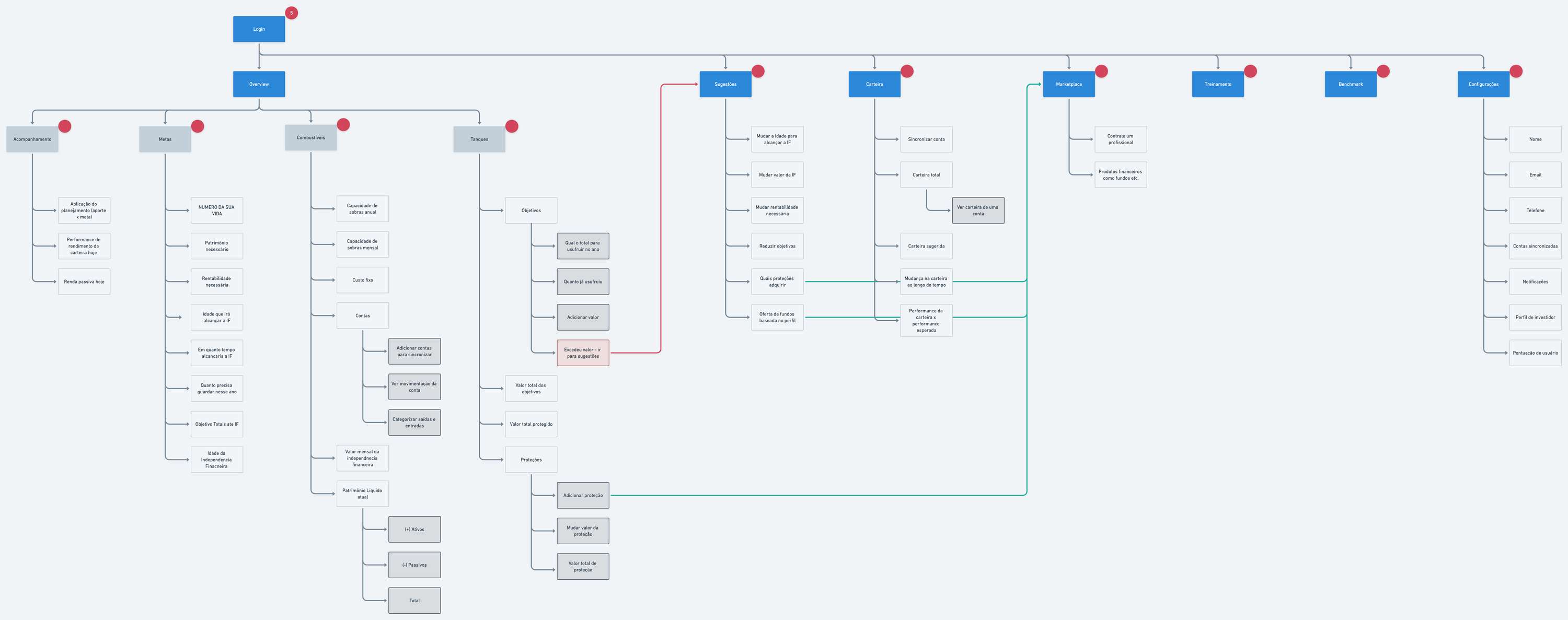Select the blue Configurações node

(x=1483, y=84)
